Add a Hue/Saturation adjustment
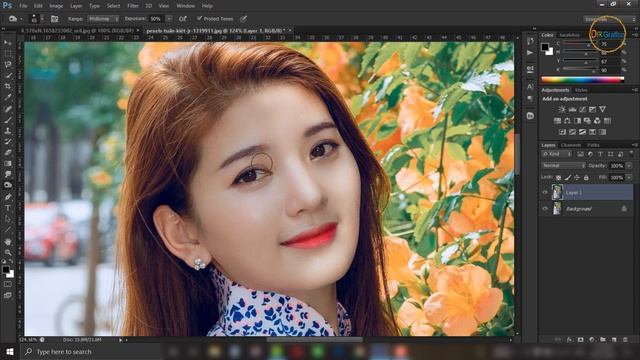Screen dimensions: 640x360 coord(557,121)
